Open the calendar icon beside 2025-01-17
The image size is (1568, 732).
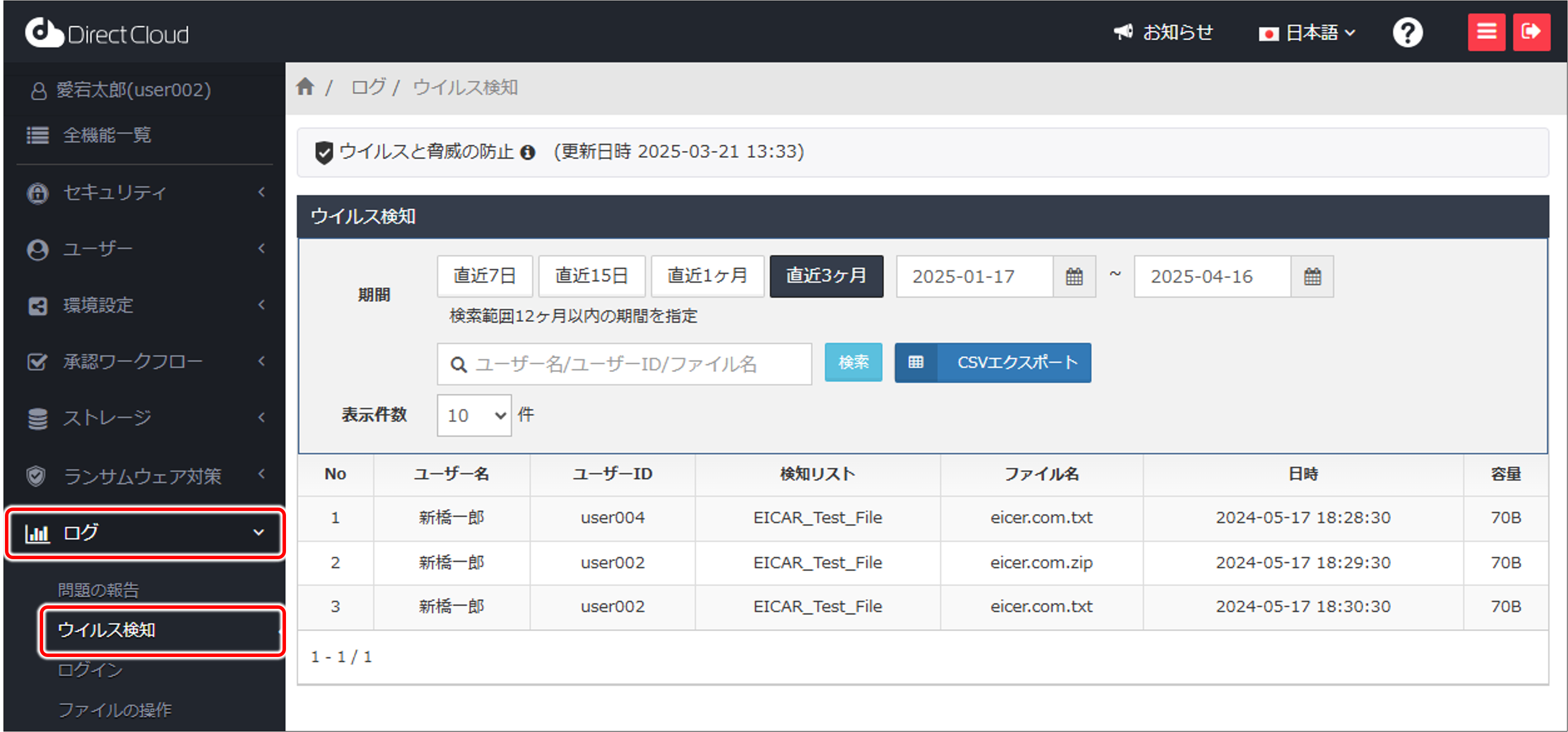(x=1074, y=277)
